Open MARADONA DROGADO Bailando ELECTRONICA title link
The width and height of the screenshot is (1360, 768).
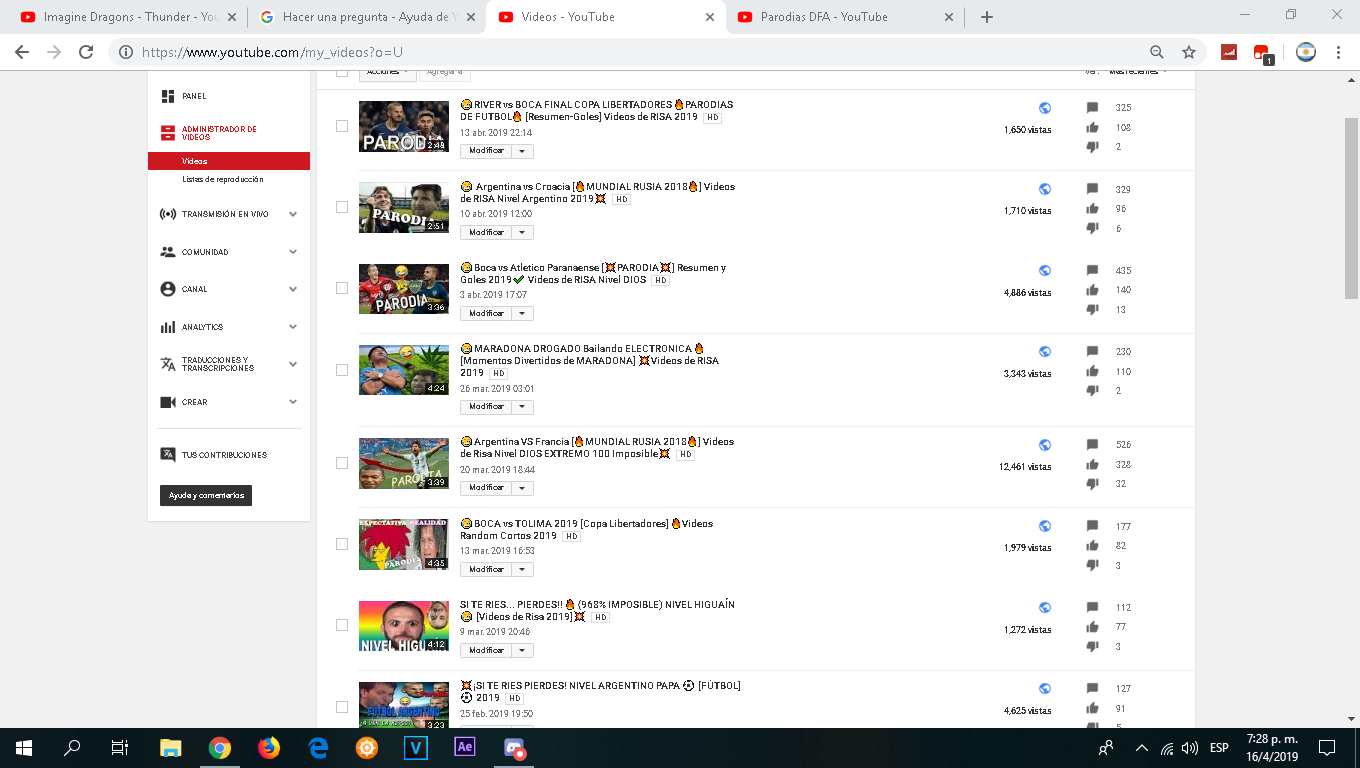point(589,361)
